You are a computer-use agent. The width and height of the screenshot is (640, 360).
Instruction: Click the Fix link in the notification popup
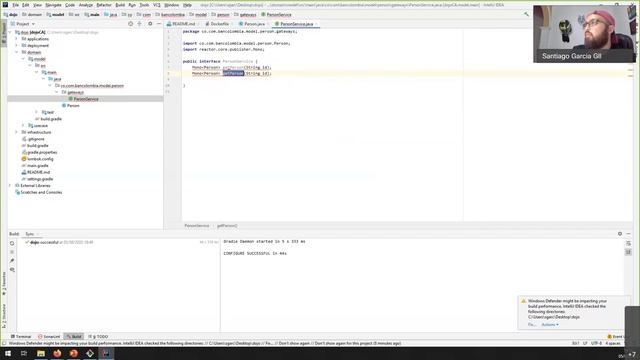tap(531, 324)
